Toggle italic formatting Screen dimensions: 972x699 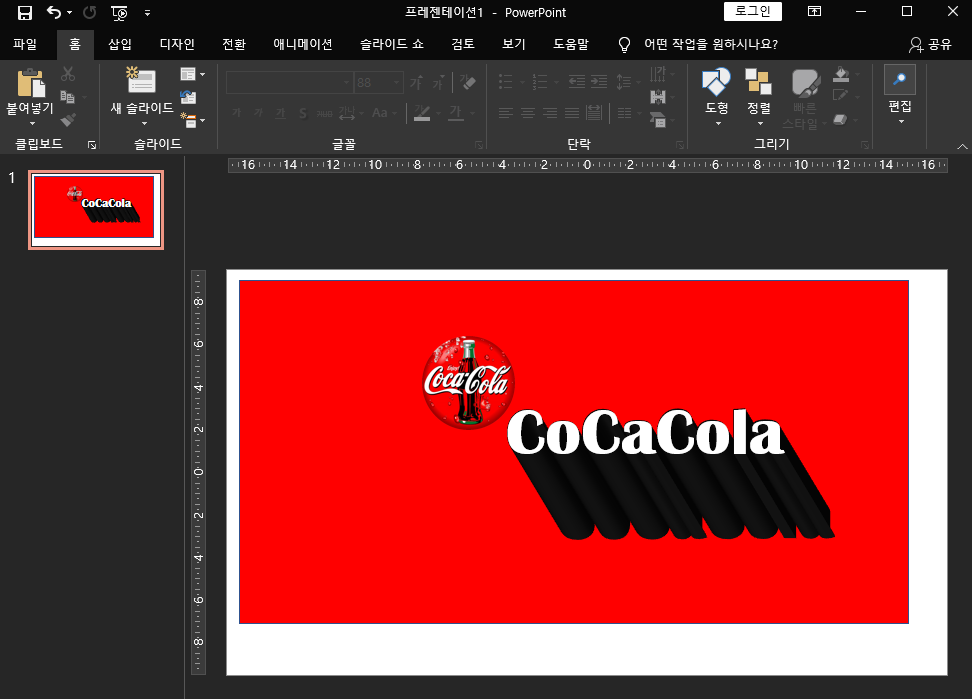click(258, 113)
